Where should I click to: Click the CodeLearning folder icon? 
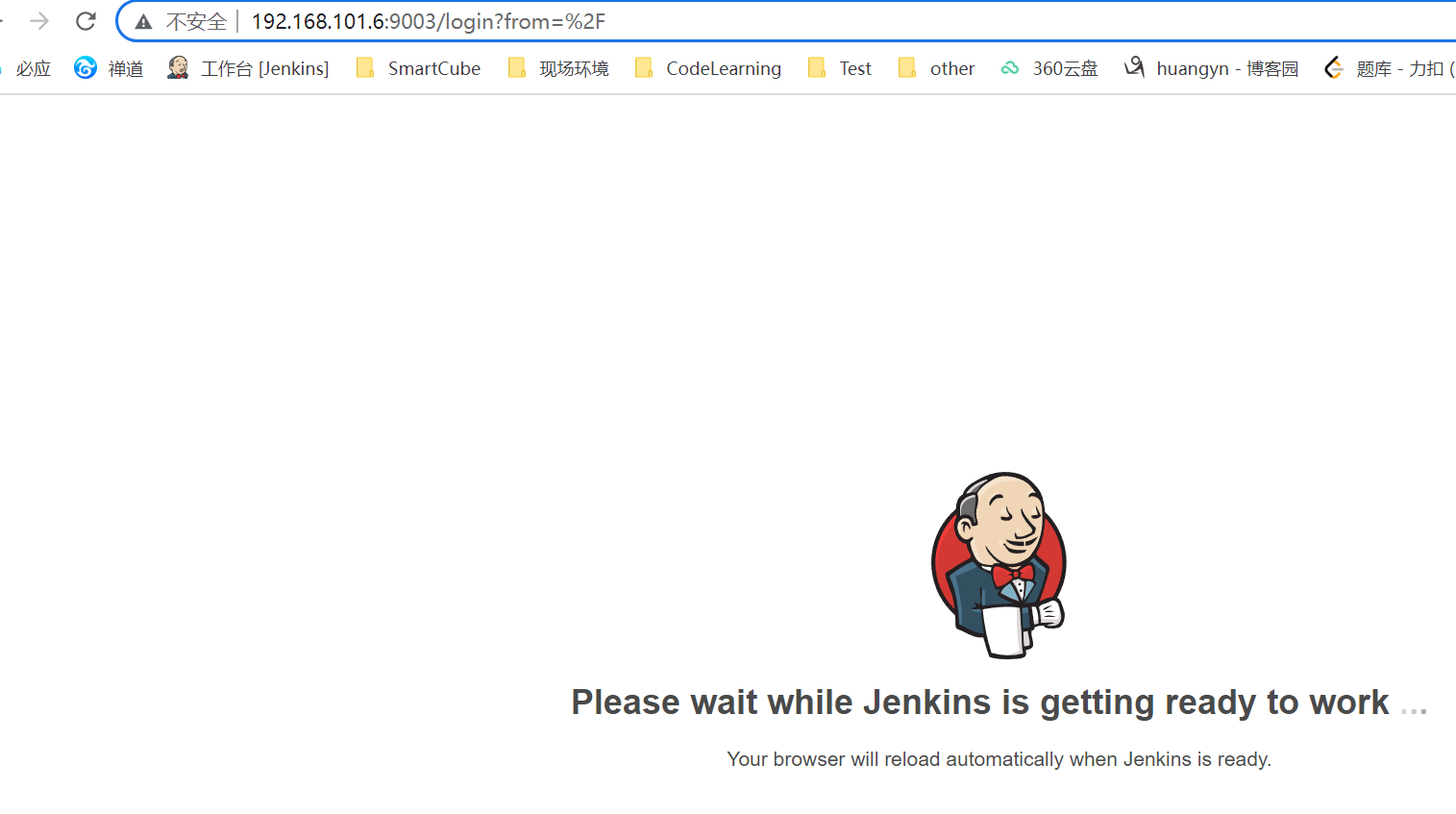tap(644, 67)
